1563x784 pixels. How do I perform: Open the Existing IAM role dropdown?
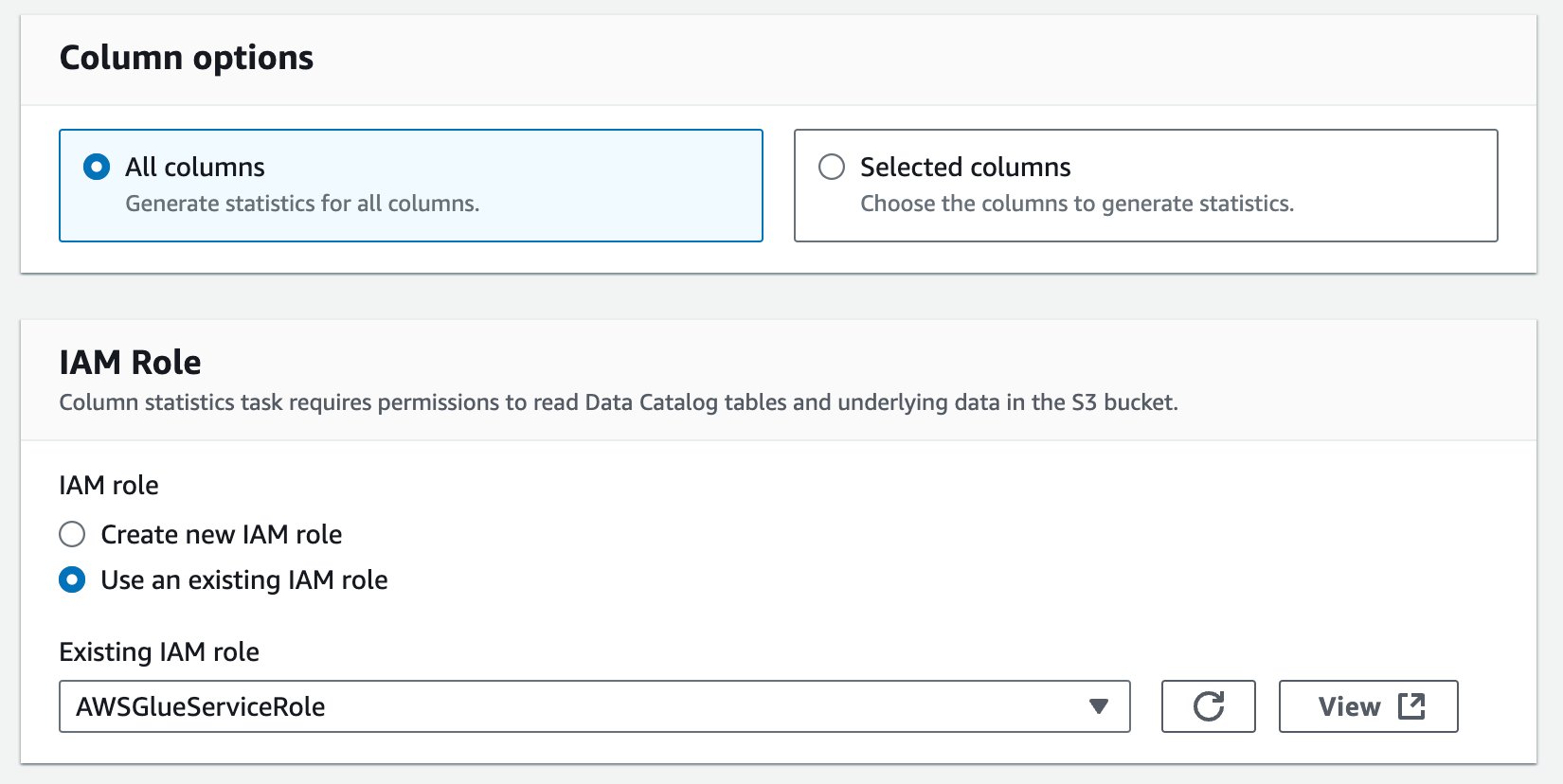pyautogui.click(x=594, y=706)
